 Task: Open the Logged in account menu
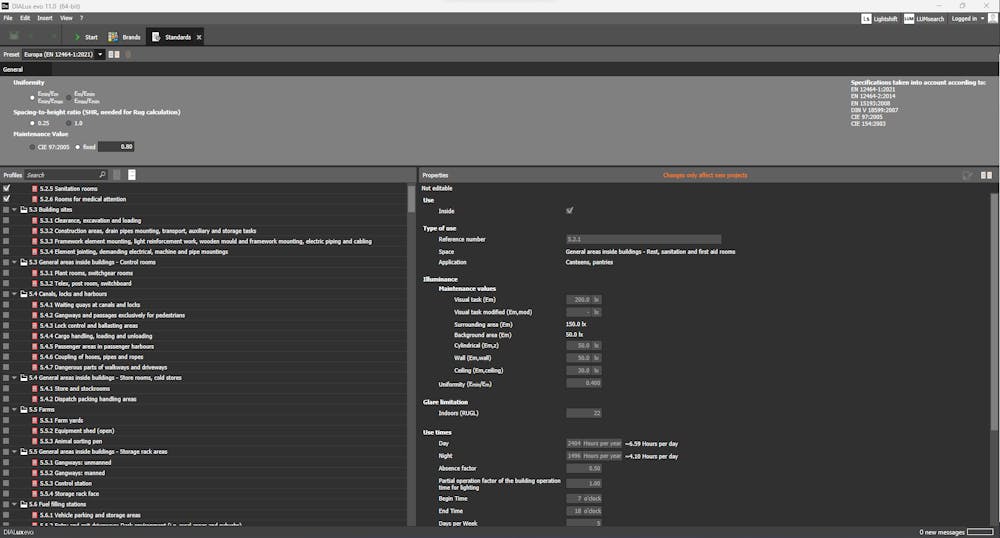click(967, 18)
